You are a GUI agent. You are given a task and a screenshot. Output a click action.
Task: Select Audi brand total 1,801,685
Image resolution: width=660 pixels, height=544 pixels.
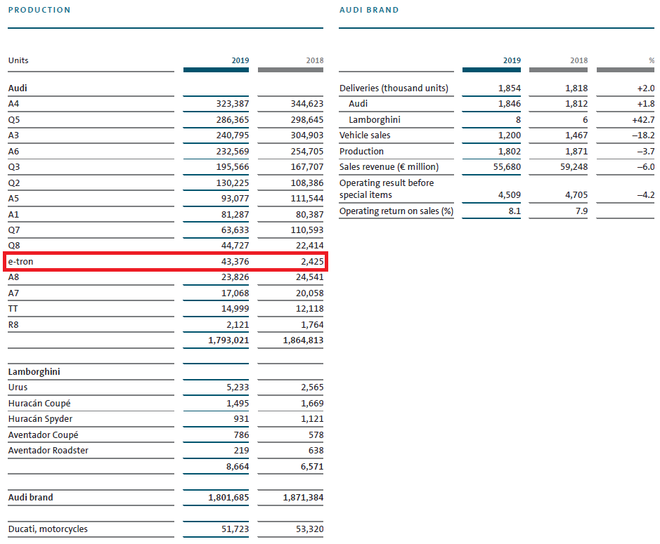click(229, 498)
